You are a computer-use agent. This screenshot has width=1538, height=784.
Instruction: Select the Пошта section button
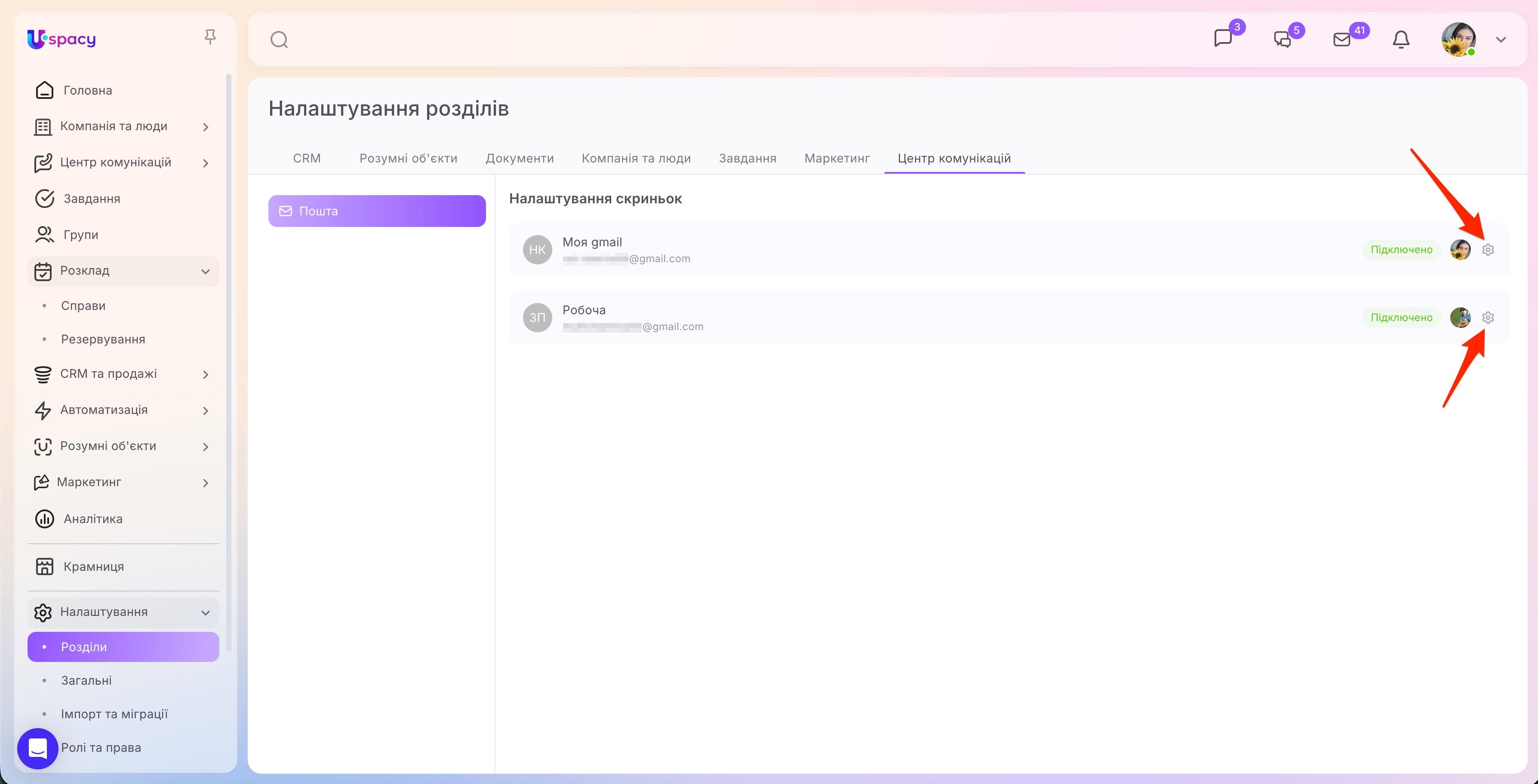377,211
